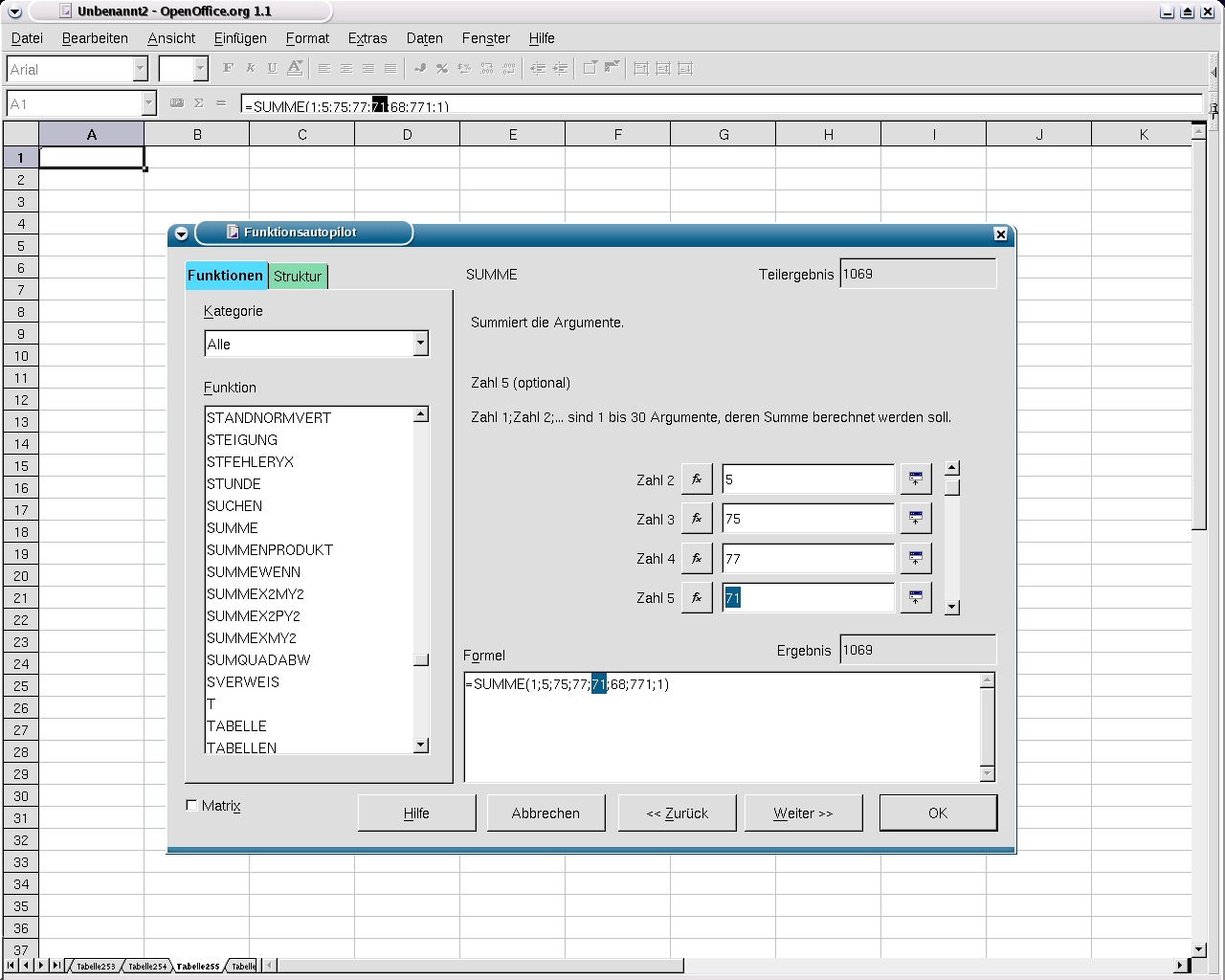The width and height of the screenshot is (1225, 980).
Task: Click the Sum (Σ) icon in formula bar
Action: (x=199, y=103)
